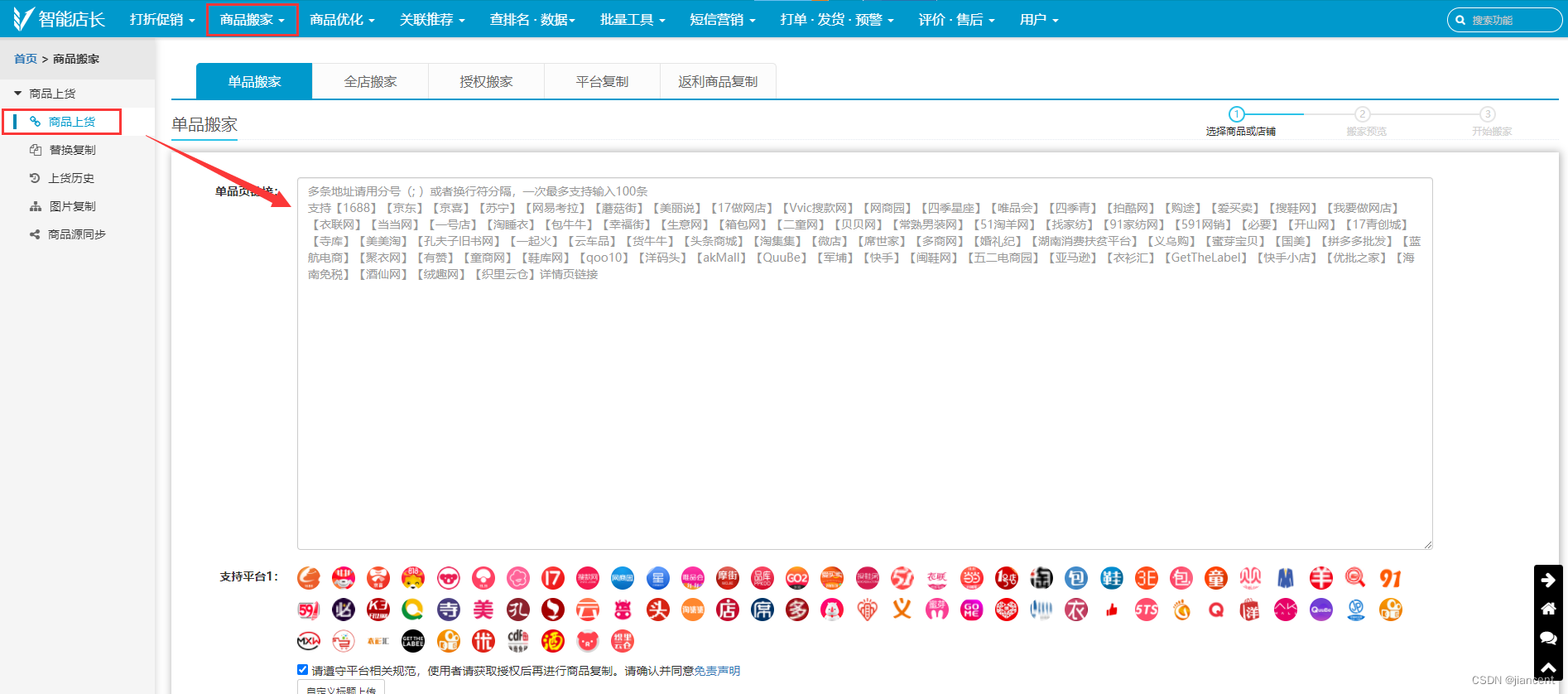
Task: Open the 查排名·数据 dropdown menu
Action: (532, 19)
